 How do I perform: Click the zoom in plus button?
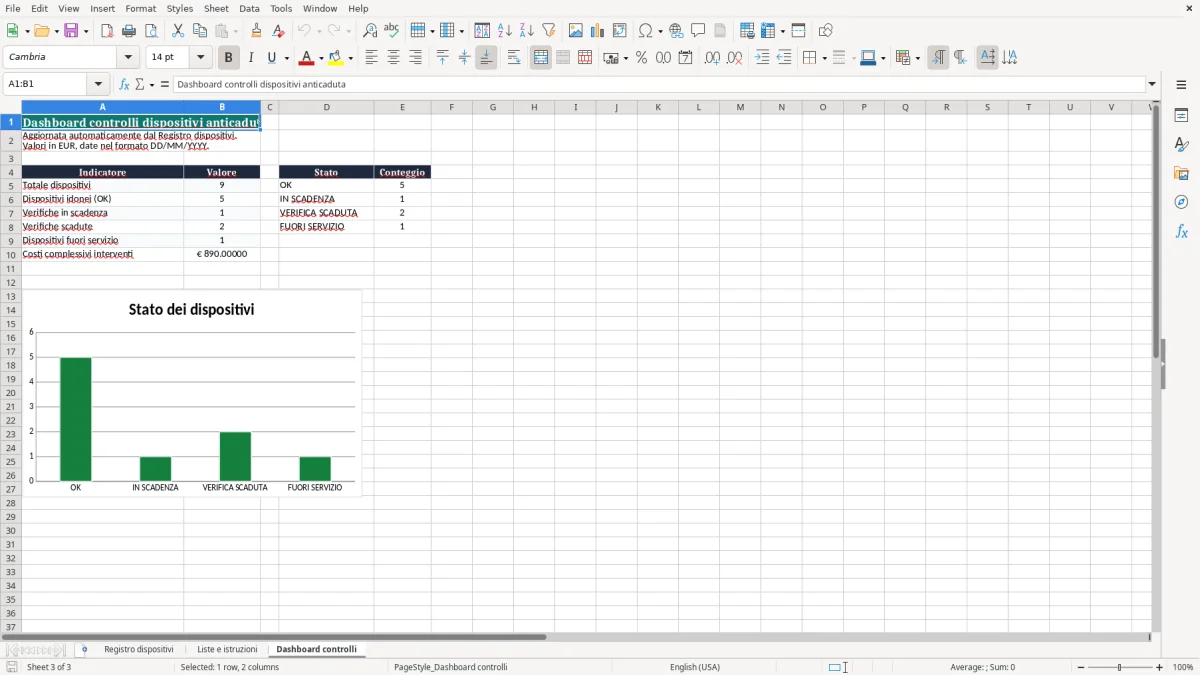pos(1160,667)
